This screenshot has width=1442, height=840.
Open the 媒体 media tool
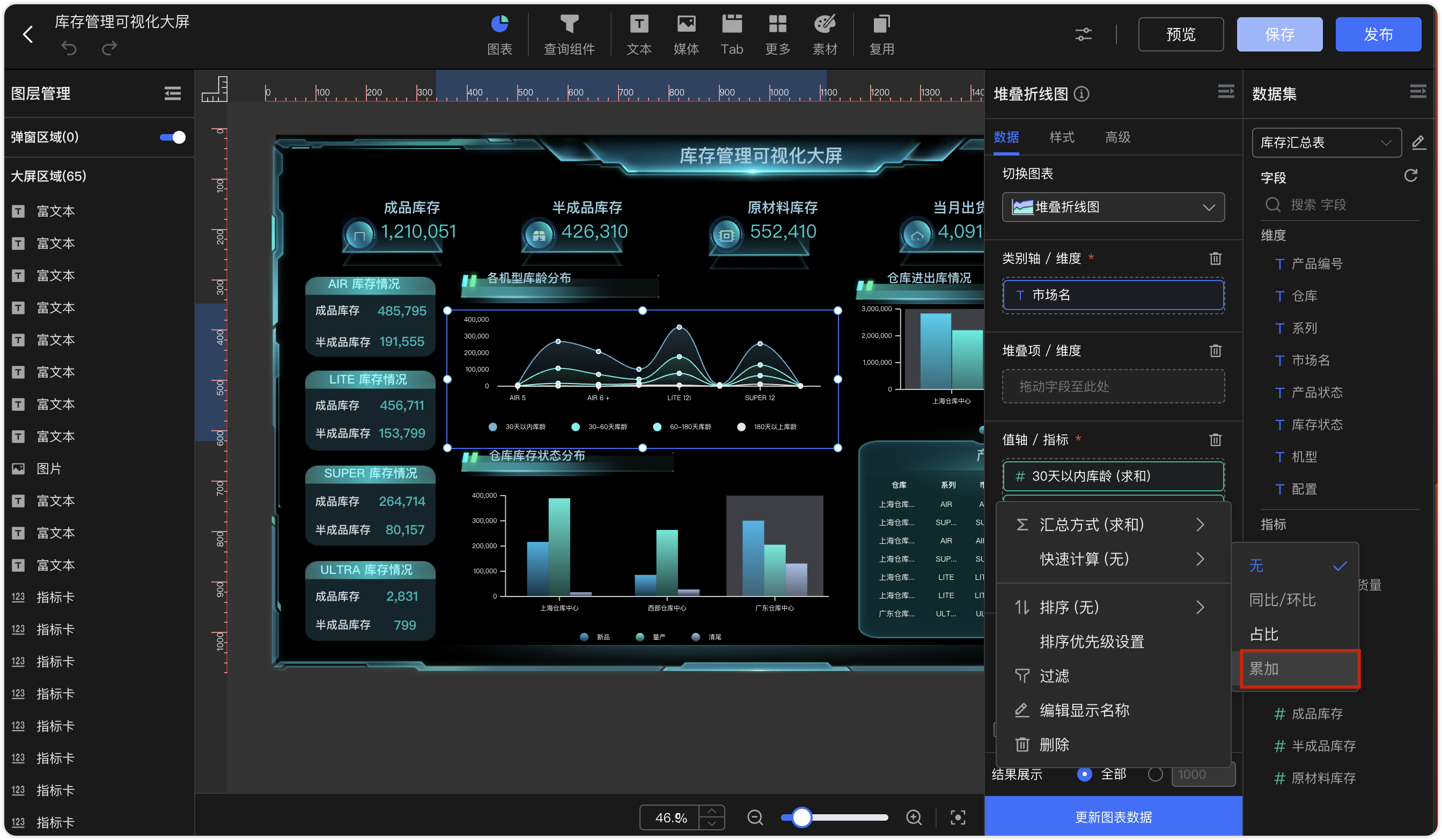(x=686, y=34)
